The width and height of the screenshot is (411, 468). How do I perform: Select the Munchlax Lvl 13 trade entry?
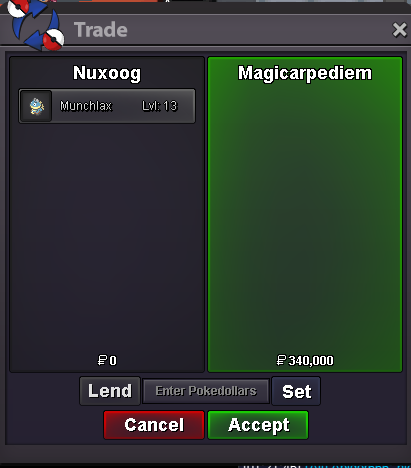[x=107, y=106]
